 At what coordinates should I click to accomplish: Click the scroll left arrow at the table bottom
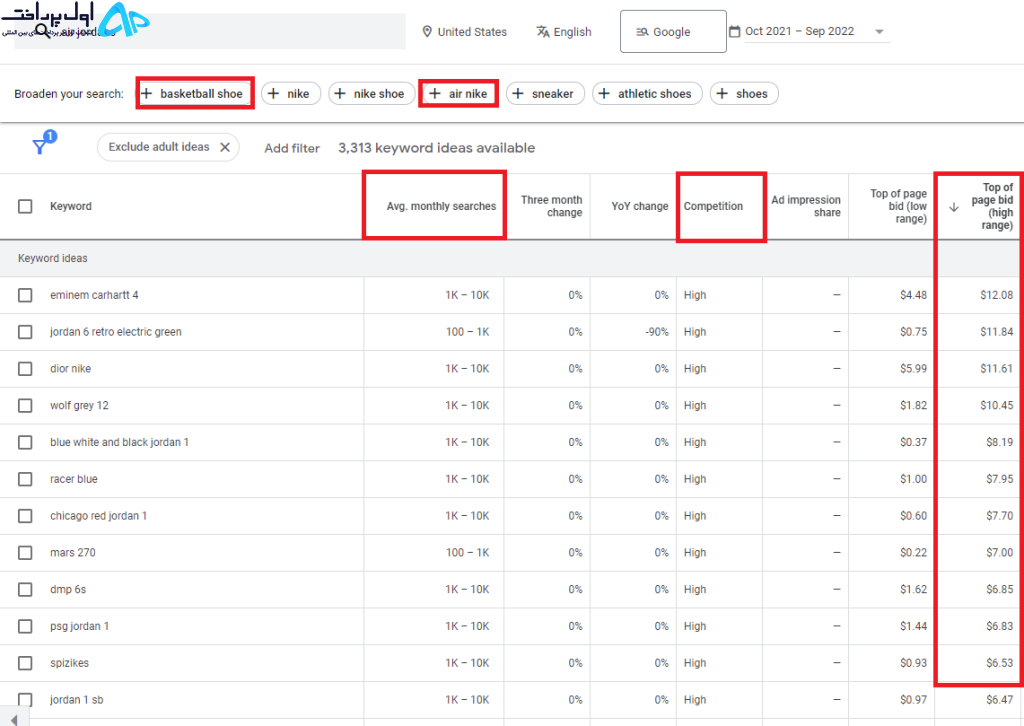coord(14,719)
